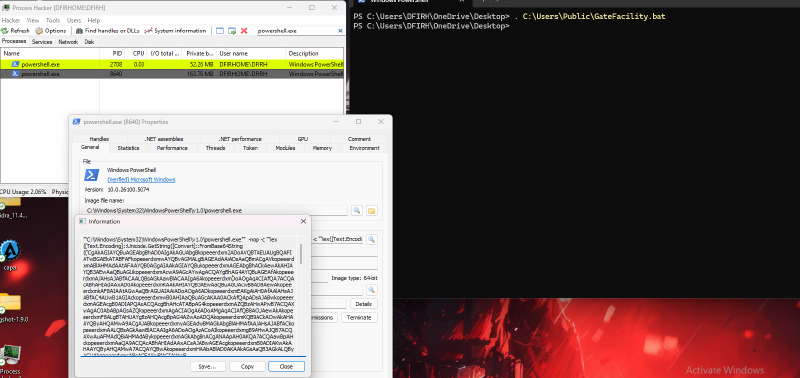The height and width of the screenshot is (378, 800).
Task: Open the Performance tab
Action: pyautogui.click(x=172, y=148)
